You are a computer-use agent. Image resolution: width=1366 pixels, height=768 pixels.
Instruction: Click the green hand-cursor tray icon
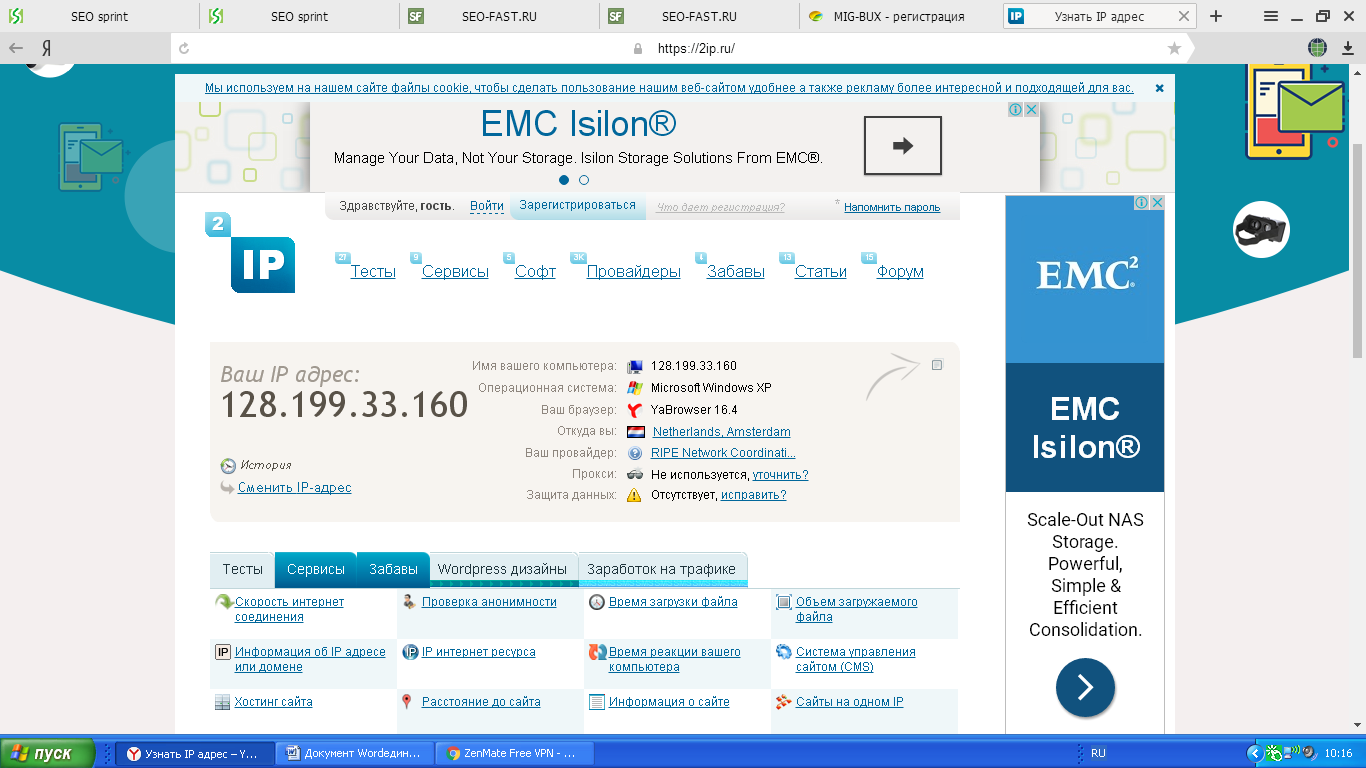(1273, 753)
